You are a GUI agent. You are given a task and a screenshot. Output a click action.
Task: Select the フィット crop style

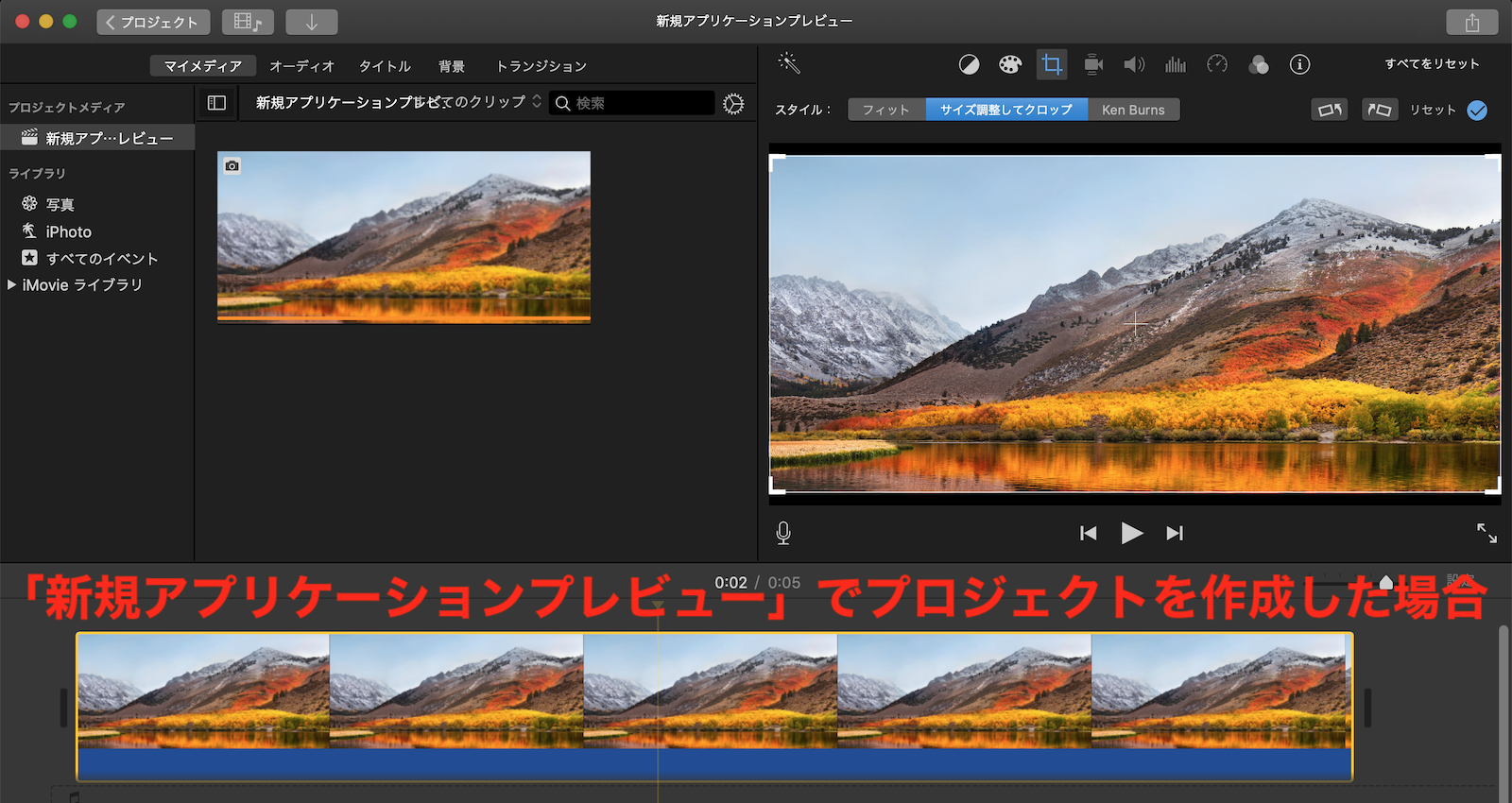[886, 110]
